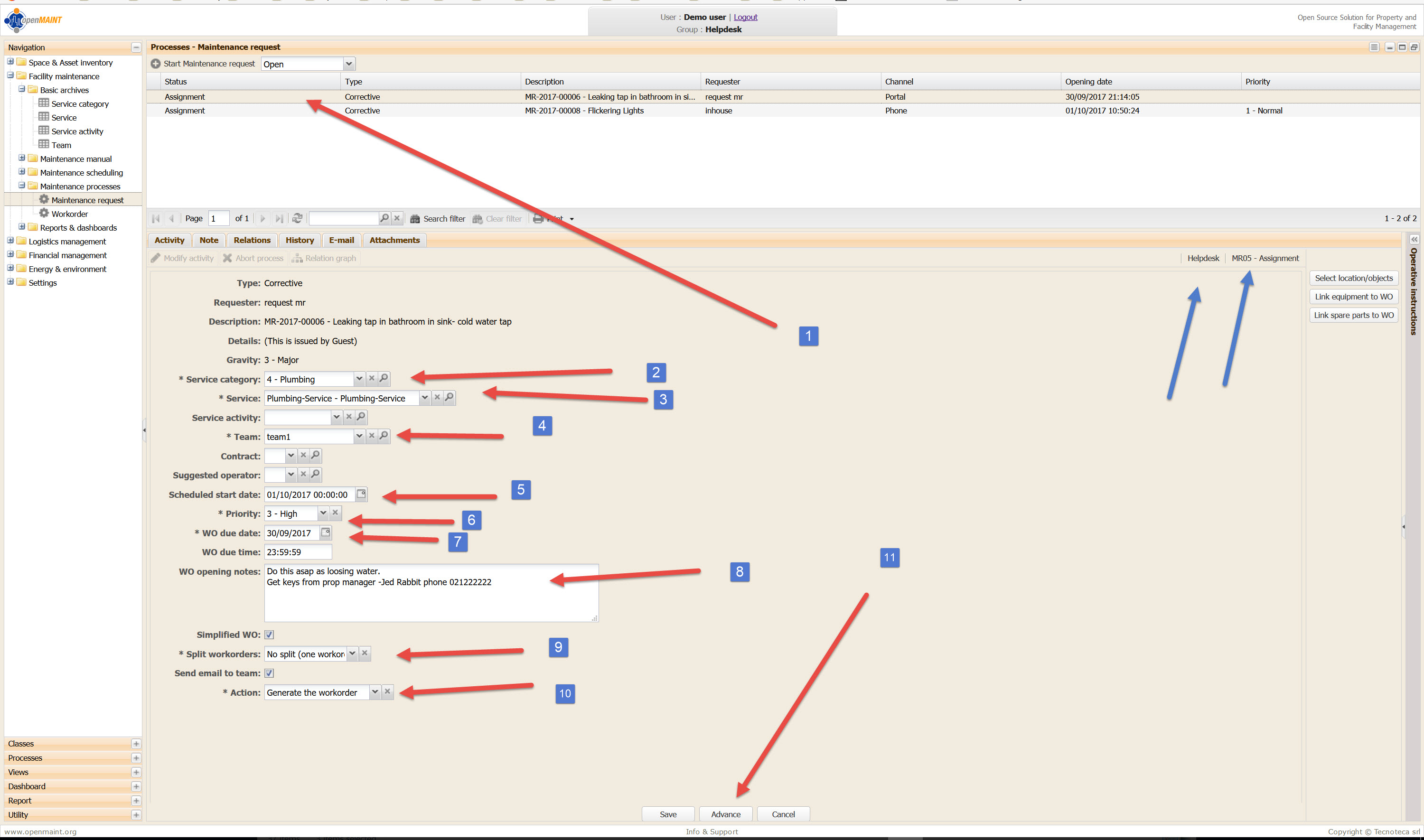
Task: Click the magnifier icon next to Service category
Action: click(x=384, y=379)
